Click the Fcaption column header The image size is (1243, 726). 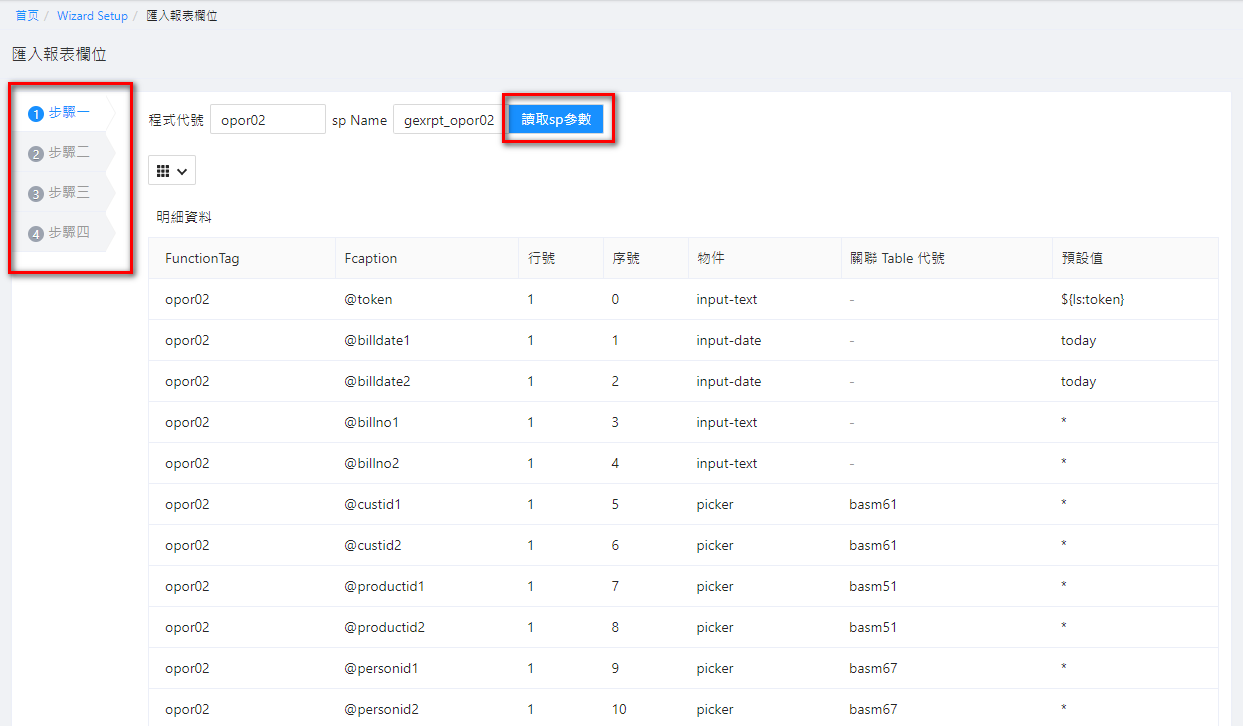370,258
